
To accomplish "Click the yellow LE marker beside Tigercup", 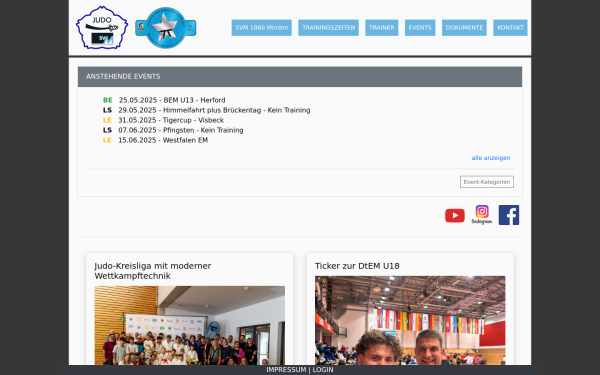I will tap(107, 120).
